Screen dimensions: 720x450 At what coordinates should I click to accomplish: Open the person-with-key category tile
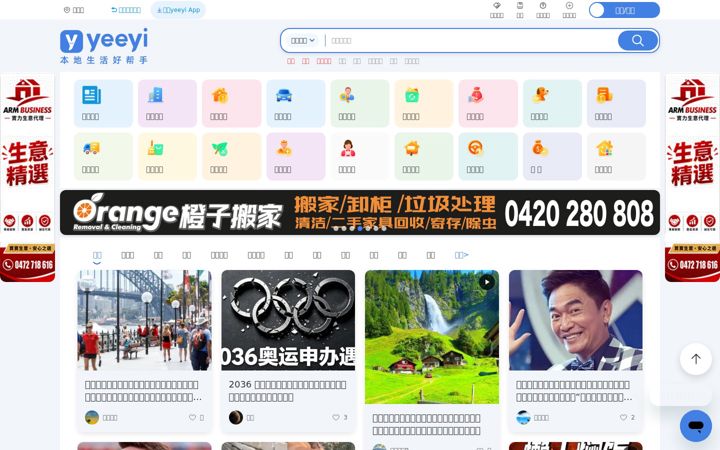click(x=360, y=103)
